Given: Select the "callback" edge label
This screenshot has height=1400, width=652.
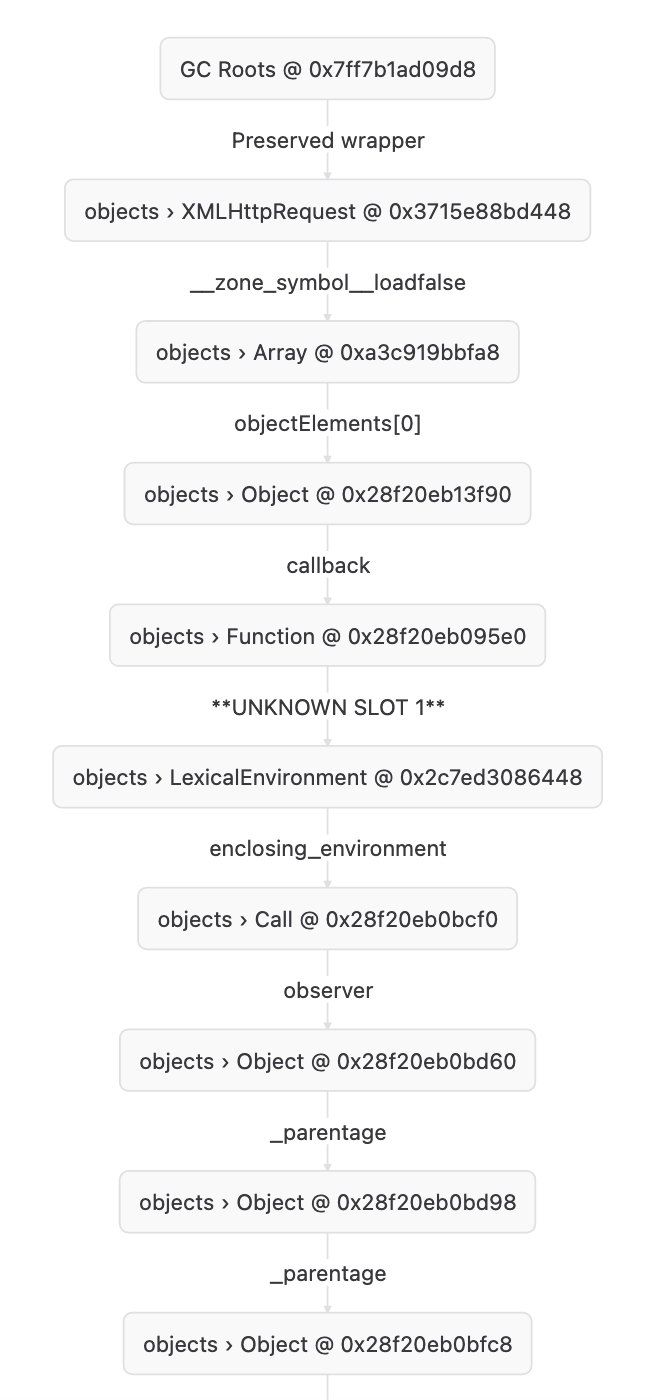Looking at the screenshot, I should tap(328, 566).
